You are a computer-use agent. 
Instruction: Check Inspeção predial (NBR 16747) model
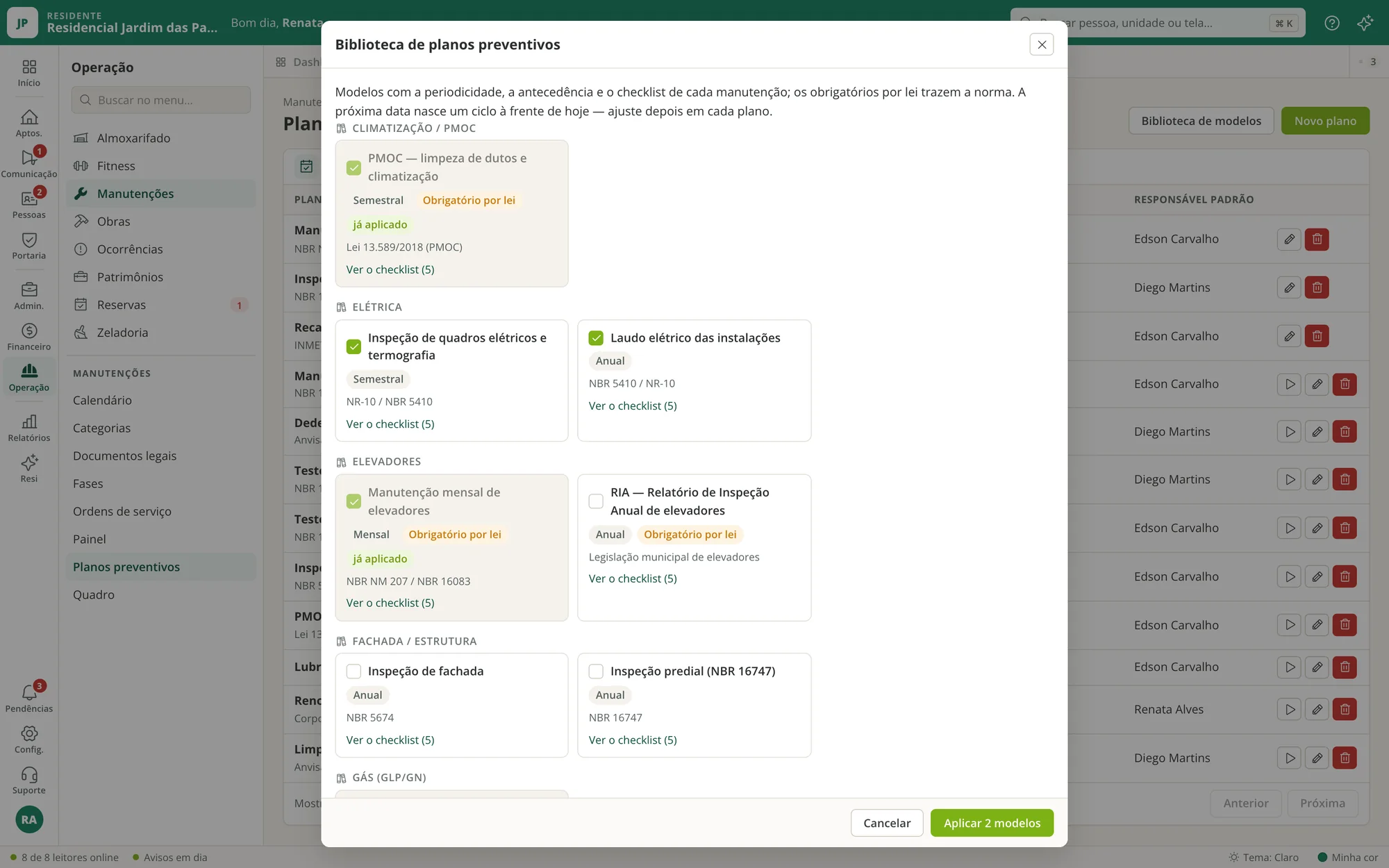click(x=596, y=671)
